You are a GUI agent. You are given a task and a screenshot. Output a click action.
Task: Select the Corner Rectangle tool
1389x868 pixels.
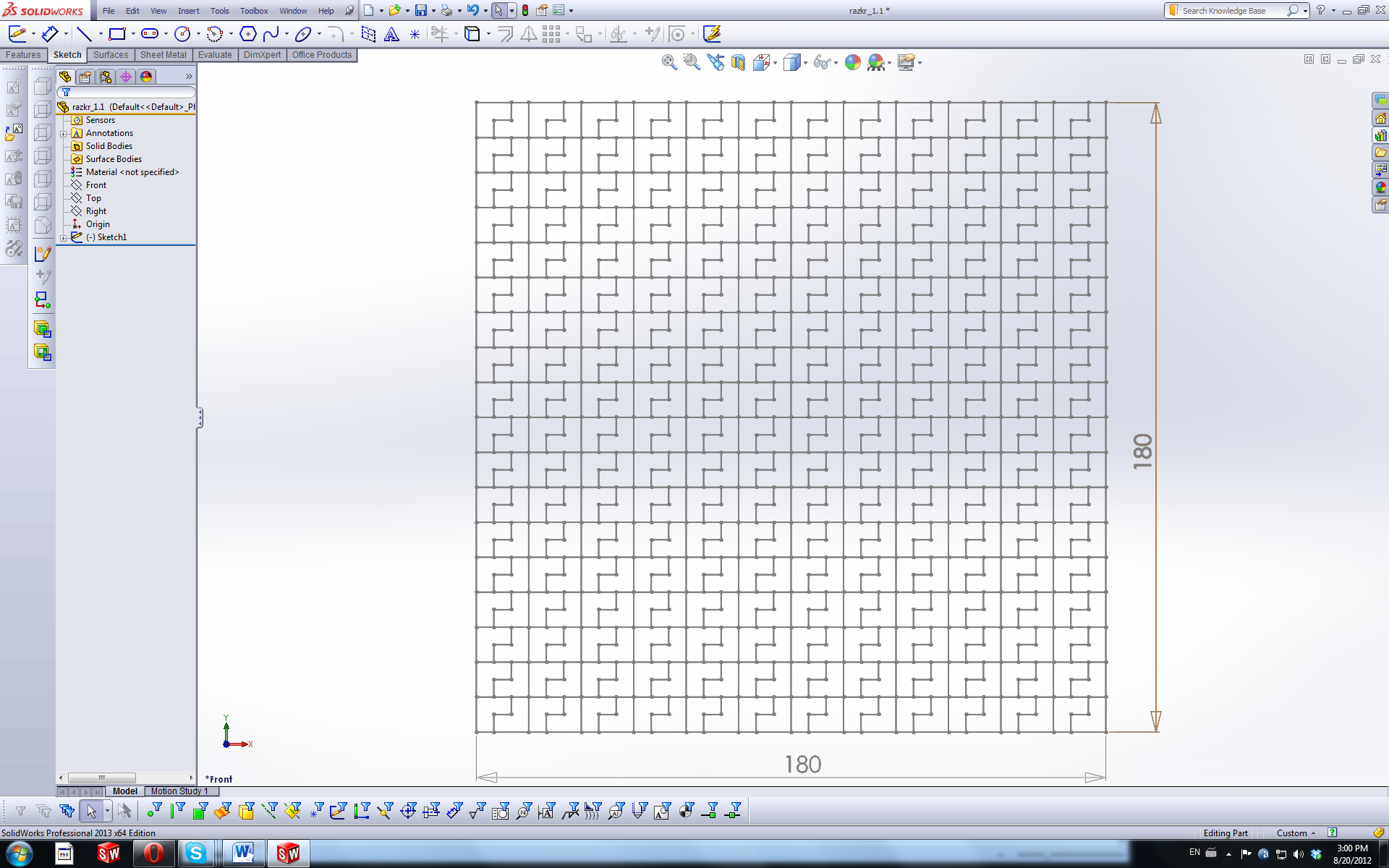pos(116,34)
